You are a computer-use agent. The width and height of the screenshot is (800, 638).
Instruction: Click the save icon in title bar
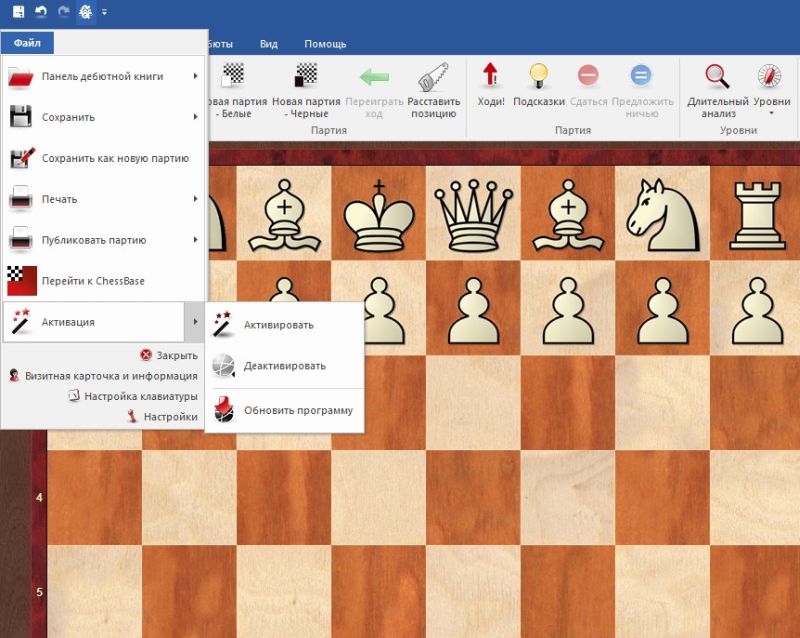coord(18,12)
